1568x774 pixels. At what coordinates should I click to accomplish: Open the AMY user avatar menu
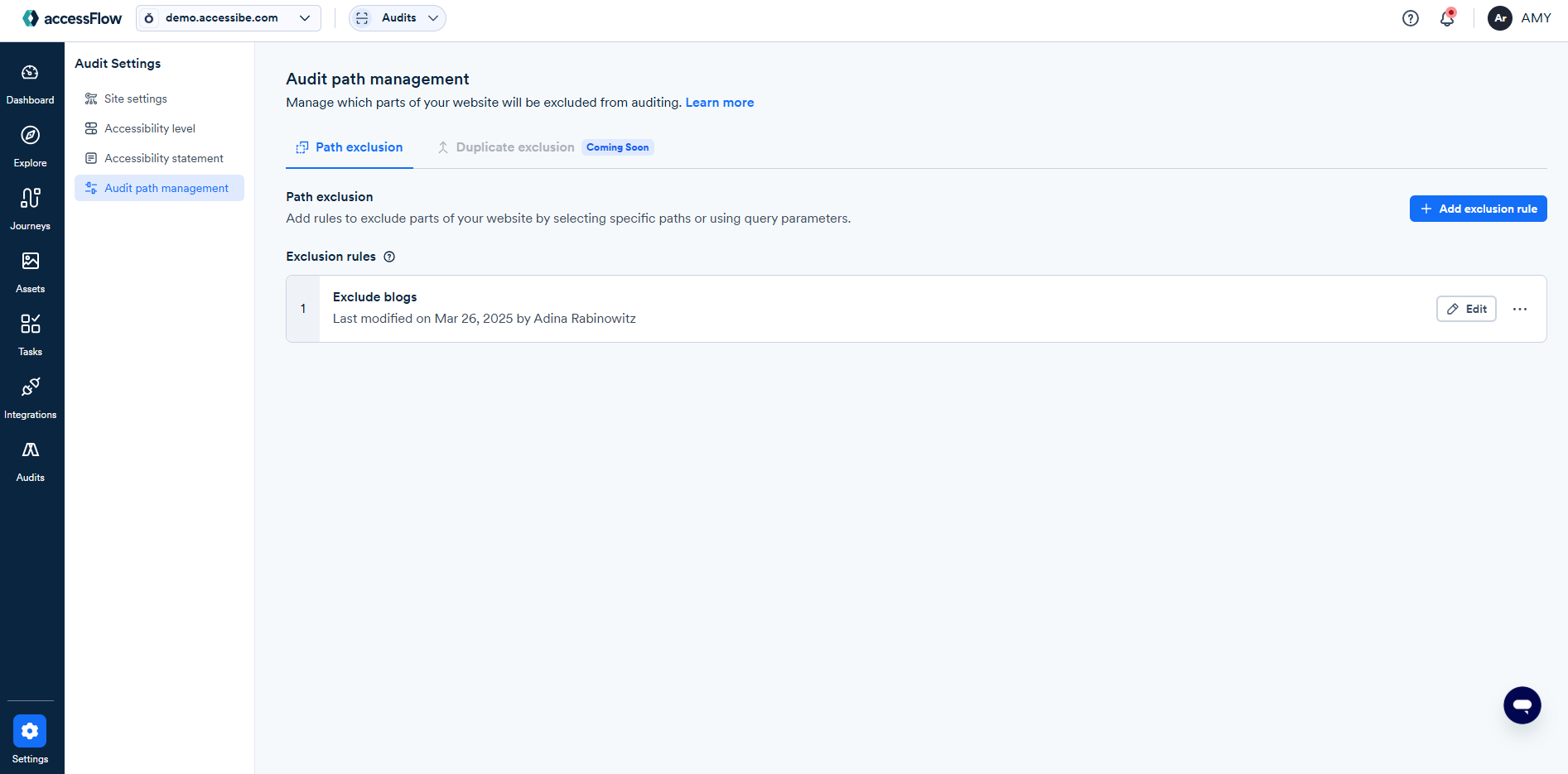pyautogui.click(x=1519, y=18)
